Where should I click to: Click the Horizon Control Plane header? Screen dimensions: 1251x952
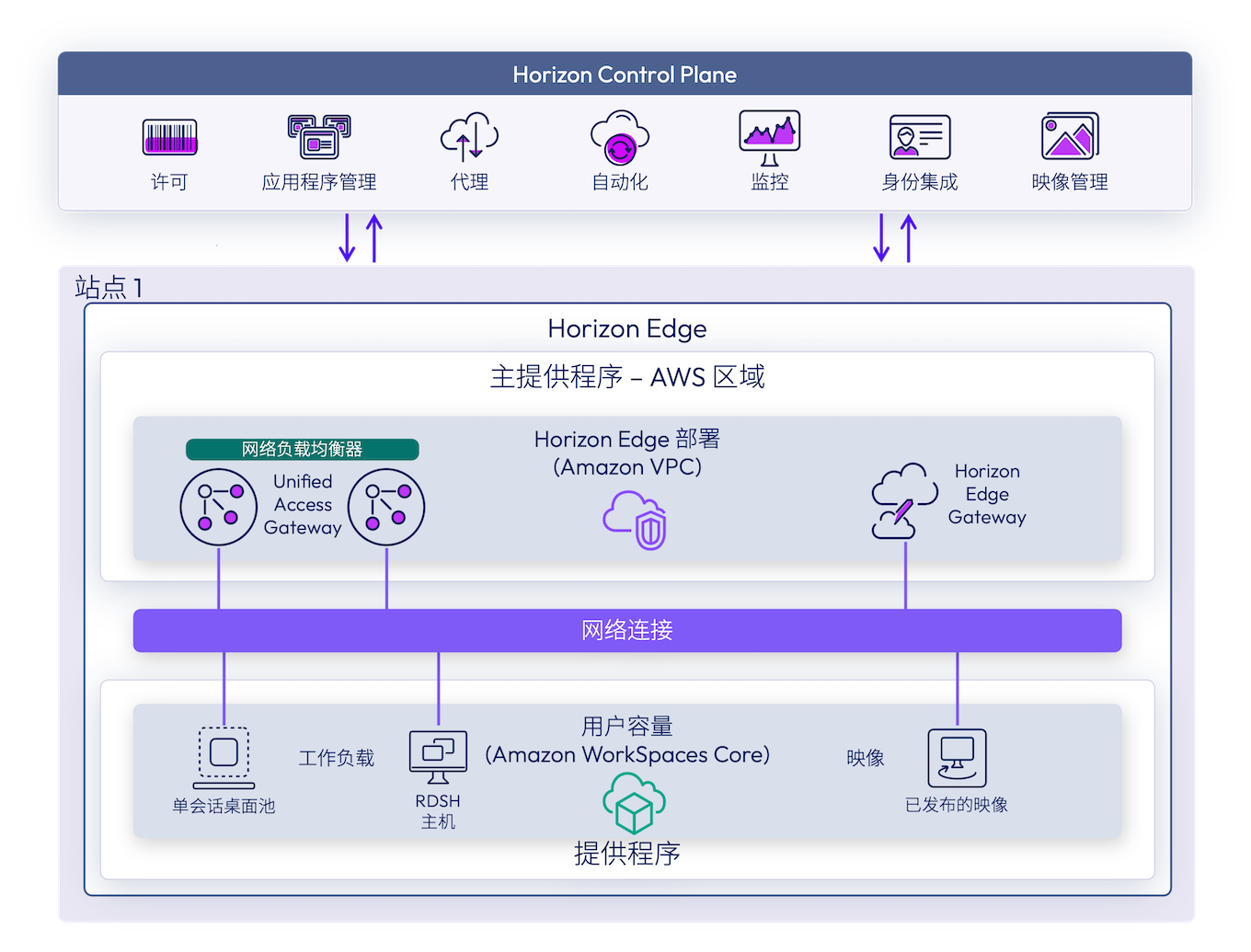[x=625, y=74]
